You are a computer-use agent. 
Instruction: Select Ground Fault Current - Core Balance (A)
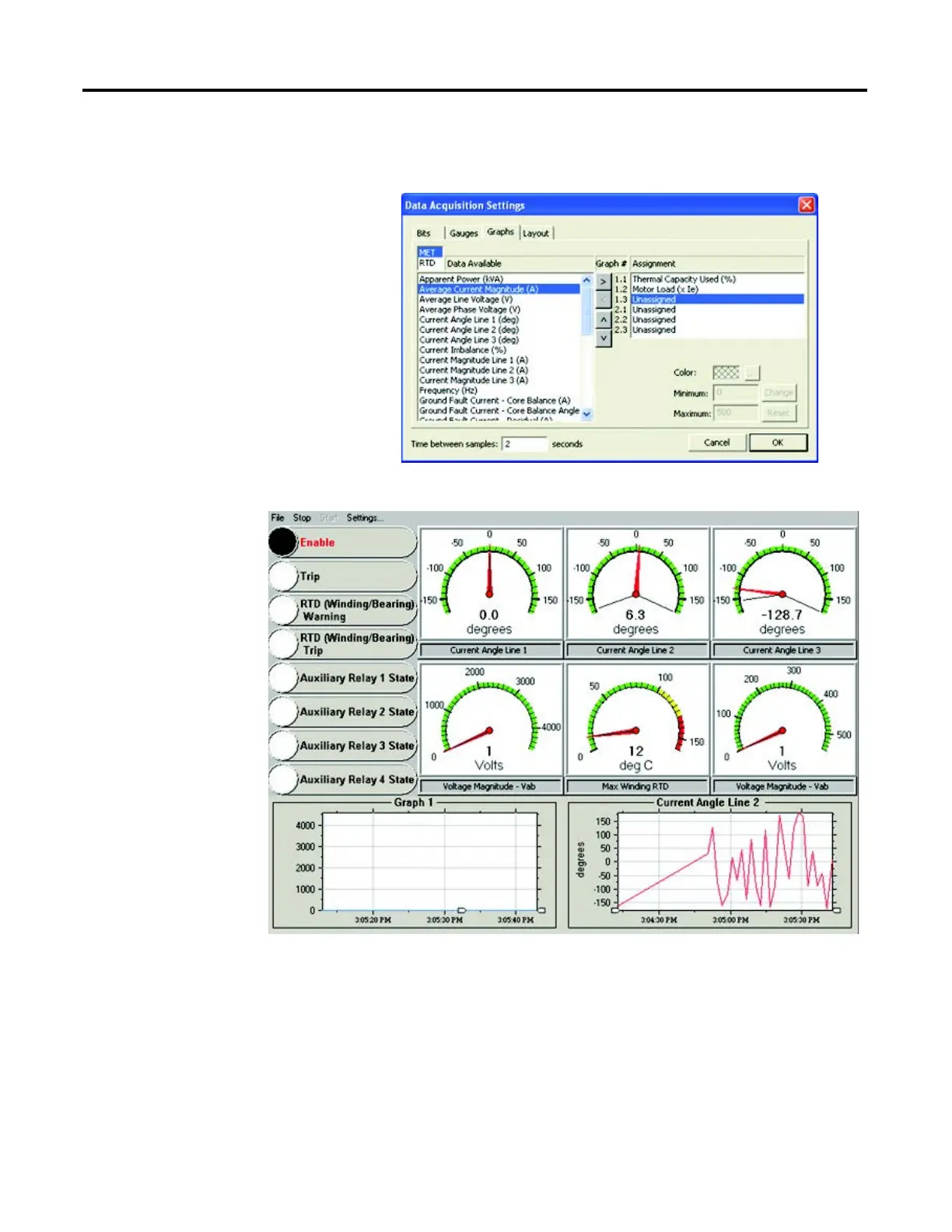499,401
